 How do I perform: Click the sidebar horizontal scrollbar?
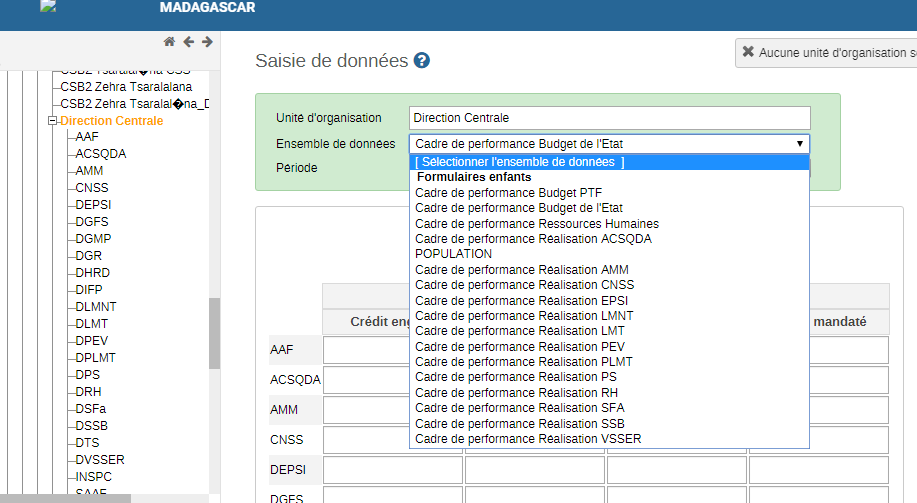(65, 498)
